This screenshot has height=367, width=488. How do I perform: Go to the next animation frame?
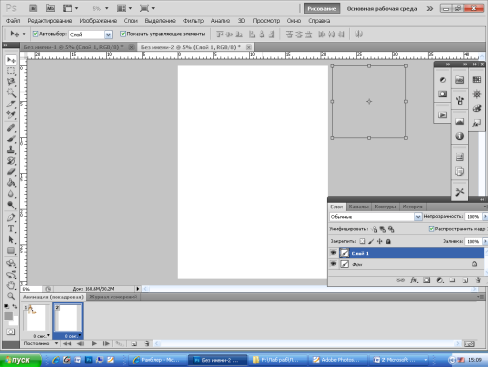106,343
